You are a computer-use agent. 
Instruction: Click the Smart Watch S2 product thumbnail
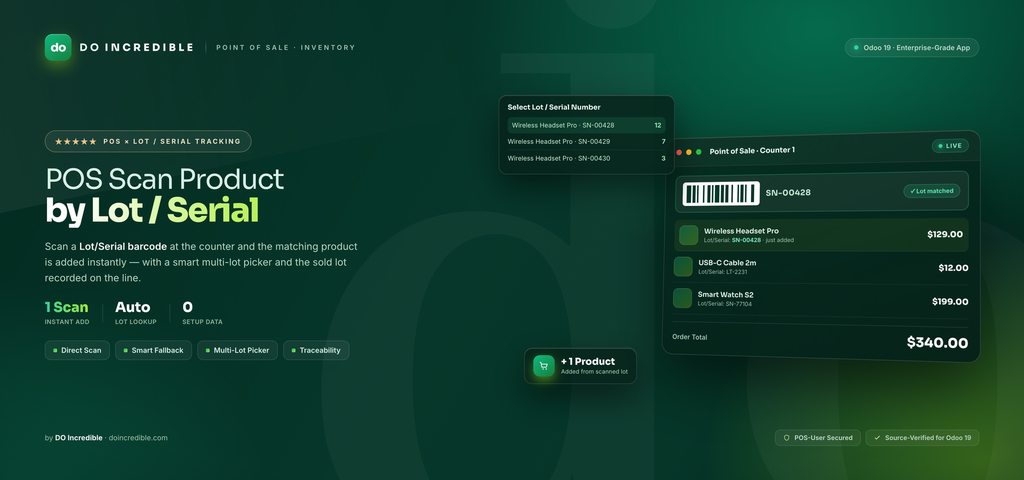(682, 298)
